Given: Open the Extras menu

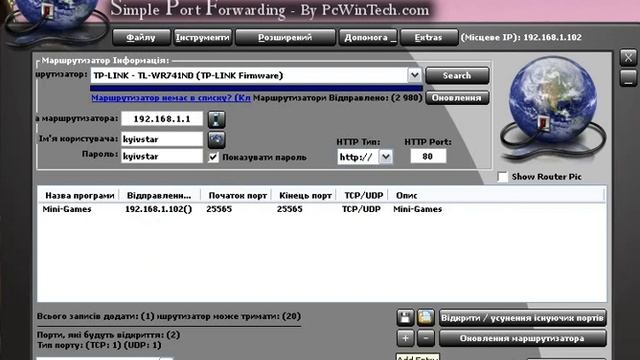Looking at the screenshot, I should (x=429, y=38).
